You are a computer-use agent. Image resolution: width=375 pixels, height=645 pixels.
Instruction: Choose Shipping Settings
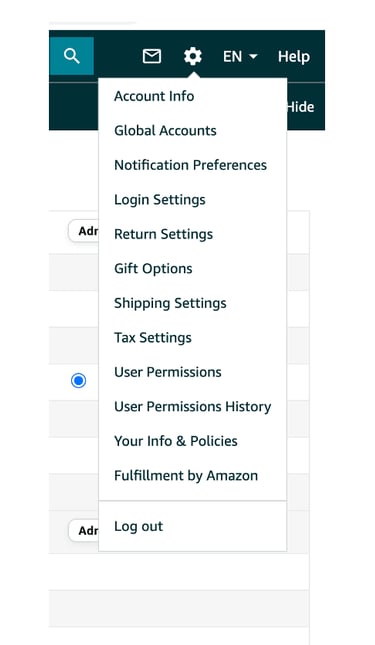(x=170, y=304)
